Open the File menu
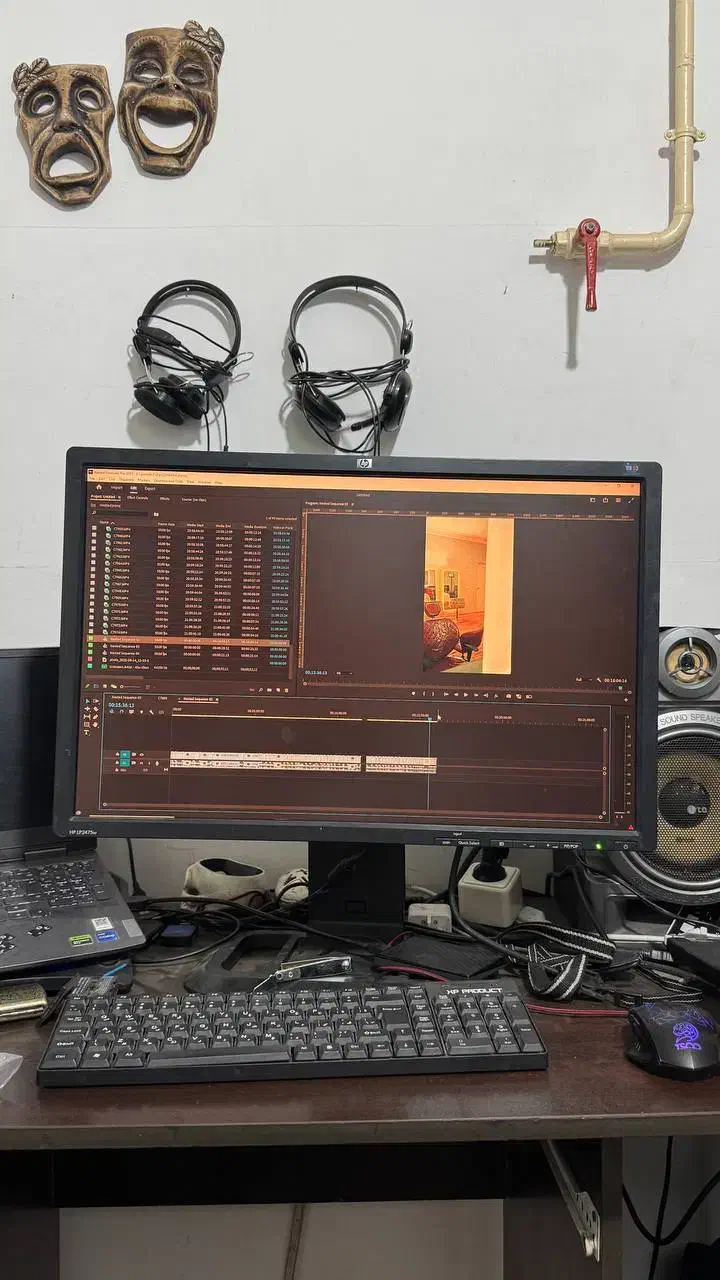The width and height of the screenshot is (720, 1280). [91, 478]
